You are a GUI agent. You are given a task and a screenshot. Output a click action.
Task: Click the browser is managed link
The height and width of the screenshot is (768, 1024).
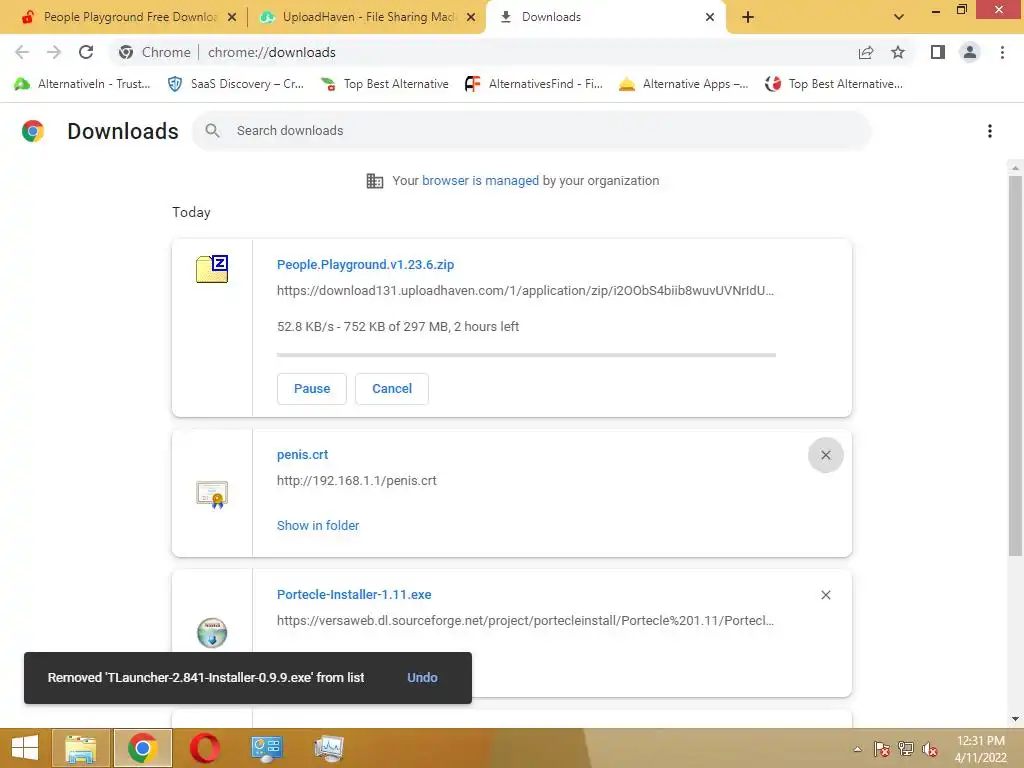(x=480, y=181)
